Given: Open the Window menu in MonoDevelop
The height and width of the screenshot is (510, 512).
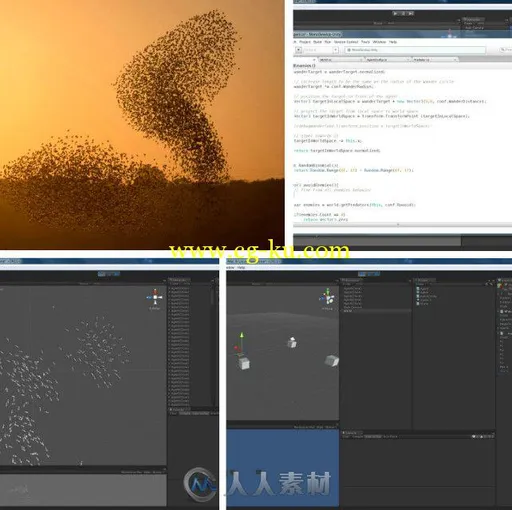Looking at the screenshot, I should click(x=379, y=42).
